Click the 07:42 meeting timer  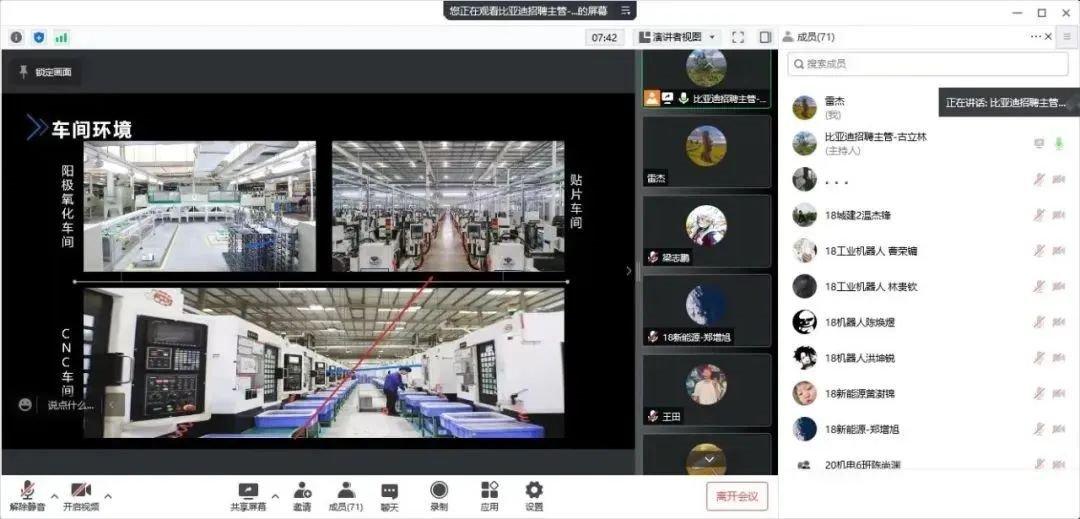[604, 37]
